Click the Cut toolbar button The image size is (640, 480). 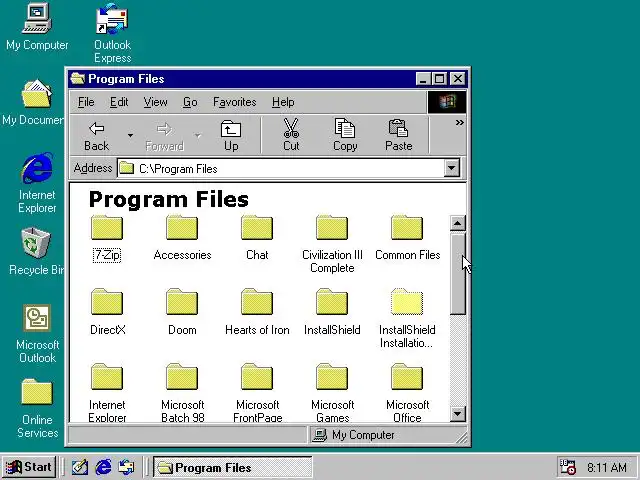point(291,136)
